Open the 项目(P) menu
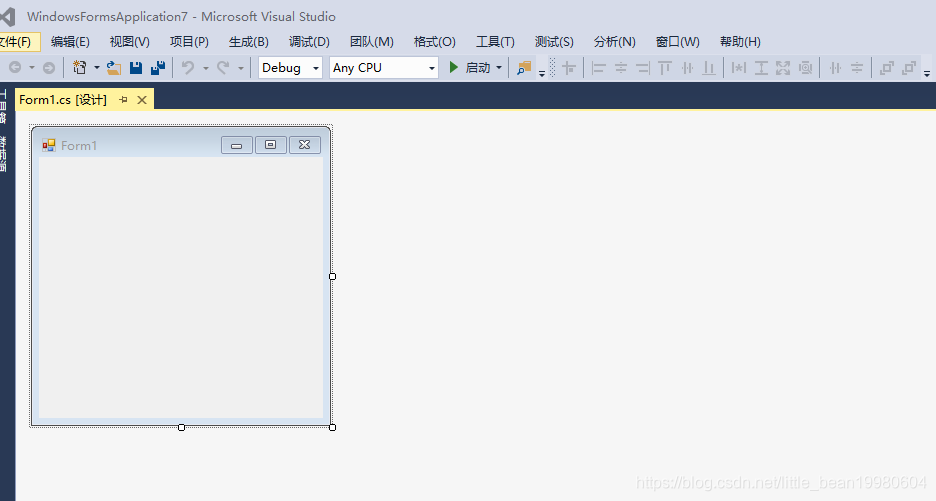This screenshot has width=936, height=501. 189,42
